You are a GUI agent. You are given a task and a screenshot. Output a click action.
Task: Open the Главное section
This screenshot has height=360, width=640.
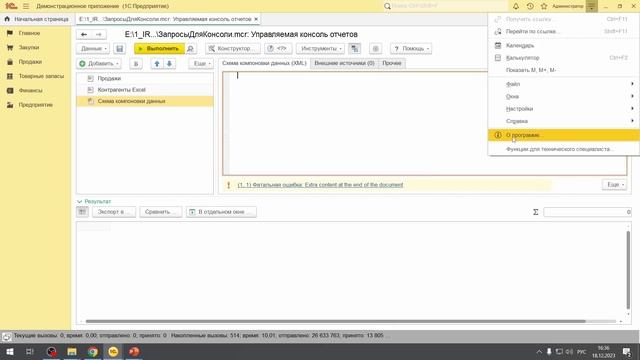29,33
